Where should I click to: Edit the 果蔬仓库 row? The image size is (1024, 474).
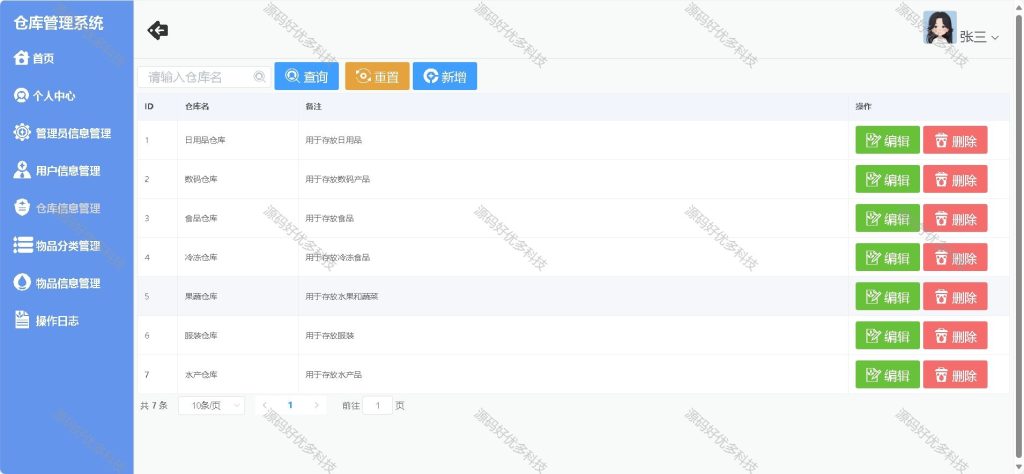[x=888, y=296]
